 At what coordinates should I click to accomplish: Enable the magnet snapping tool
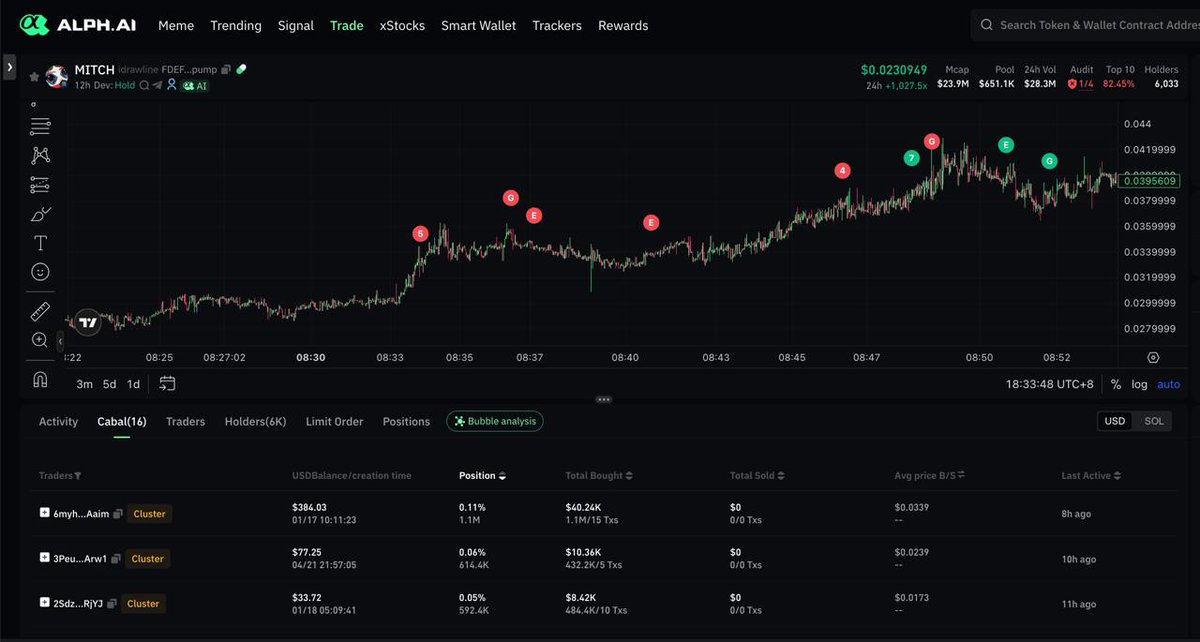(40, 379)
